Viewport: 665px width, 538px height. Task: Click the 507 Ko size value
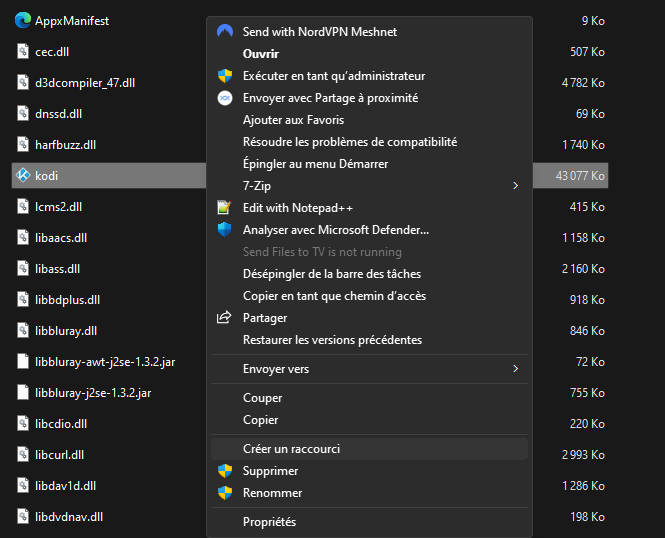pyautogui.click(x=587, y=52)
